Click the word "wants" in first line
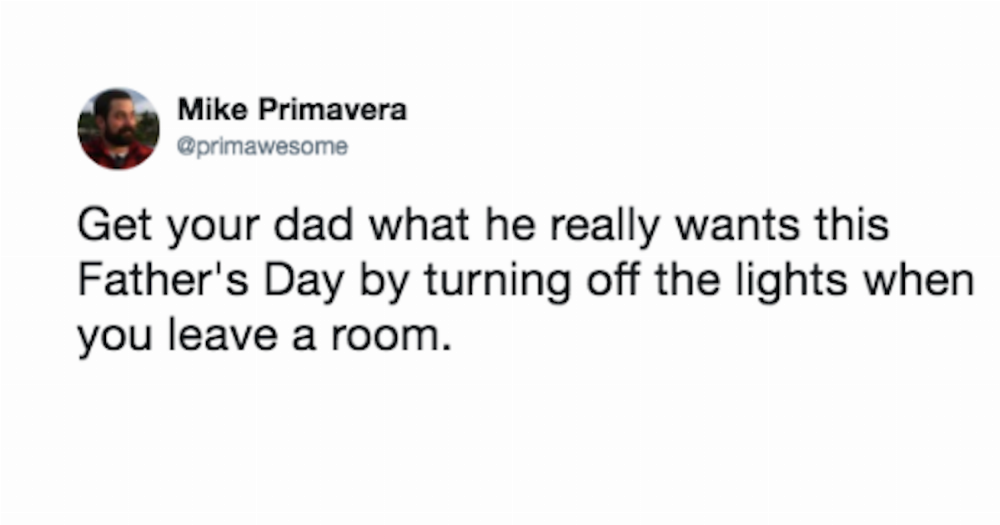The width and height of the screenshot is (1000, 525). pyautogui.click(x=737, y=226)
